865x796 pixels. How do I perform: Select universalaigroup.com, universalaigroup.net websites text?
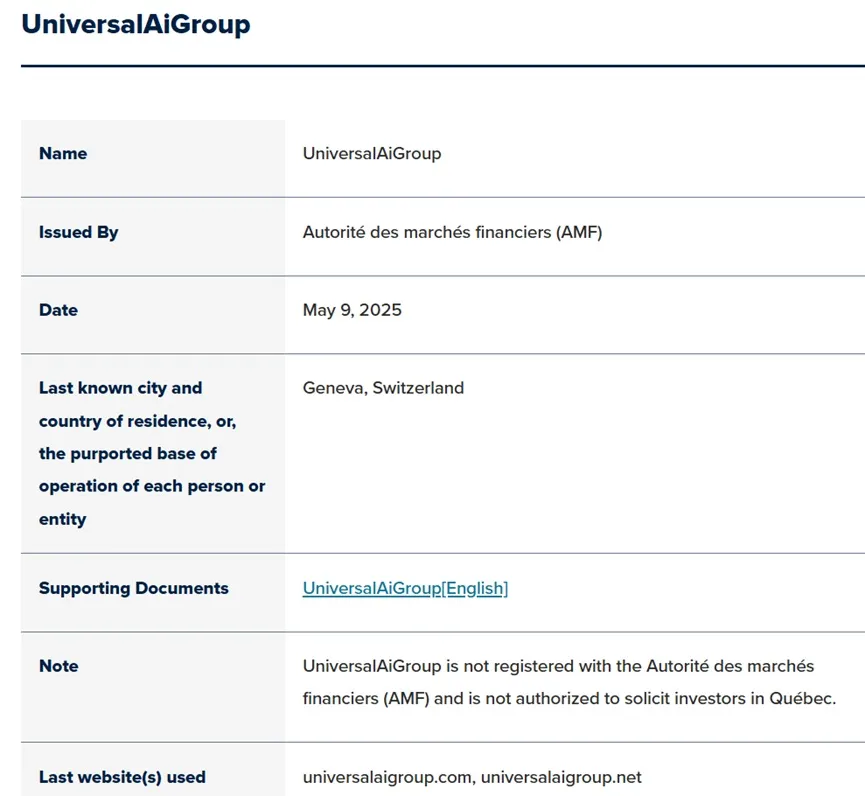click(472, 777)
